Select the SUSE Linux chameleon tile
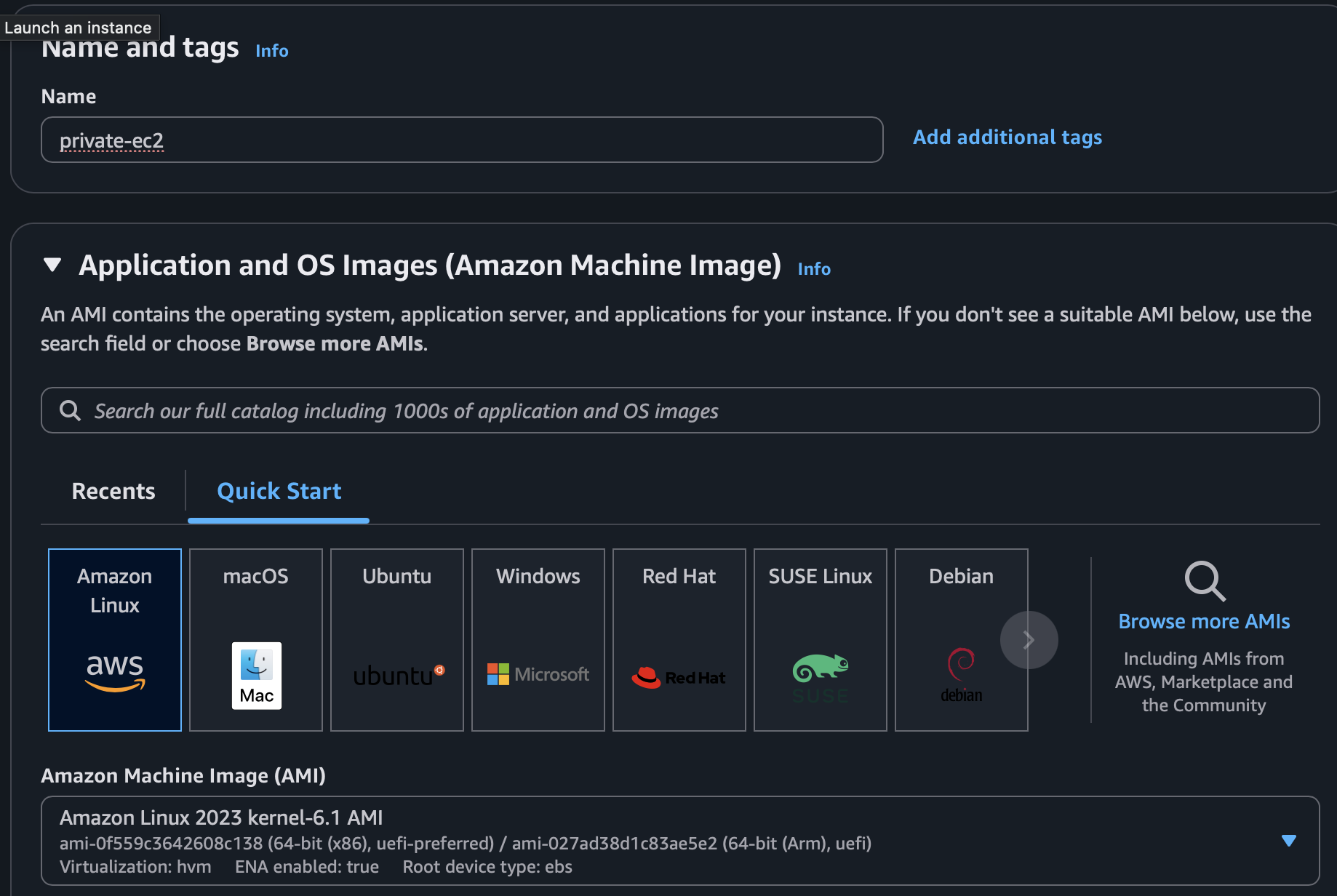1337x896 pixels. click(821, 639)
